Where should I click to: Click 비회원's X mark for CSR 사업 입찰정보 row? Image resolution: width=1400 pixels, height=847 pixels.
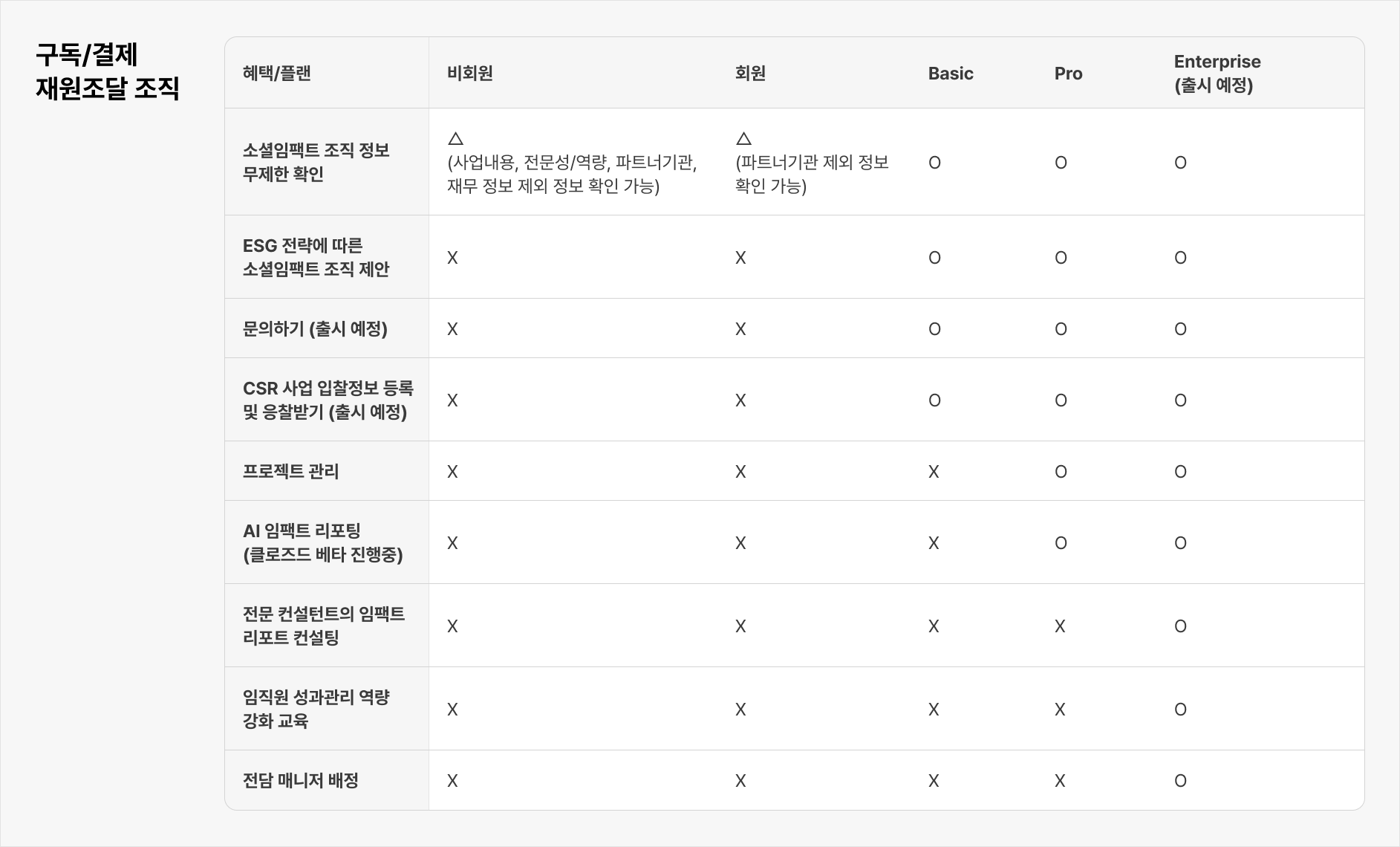point(452,400)
